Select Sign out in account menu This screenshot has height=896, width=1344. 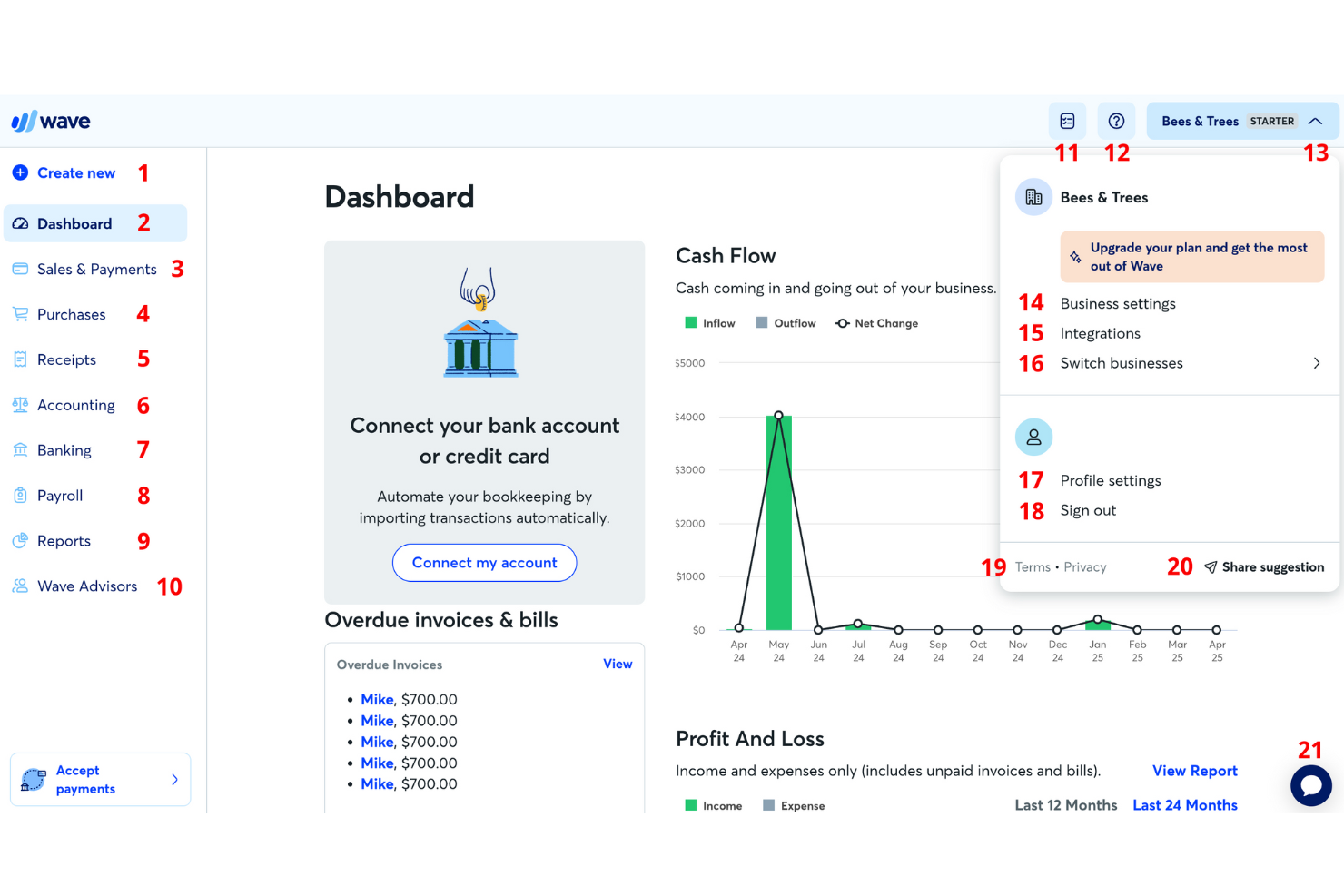tap(1088, 510)
